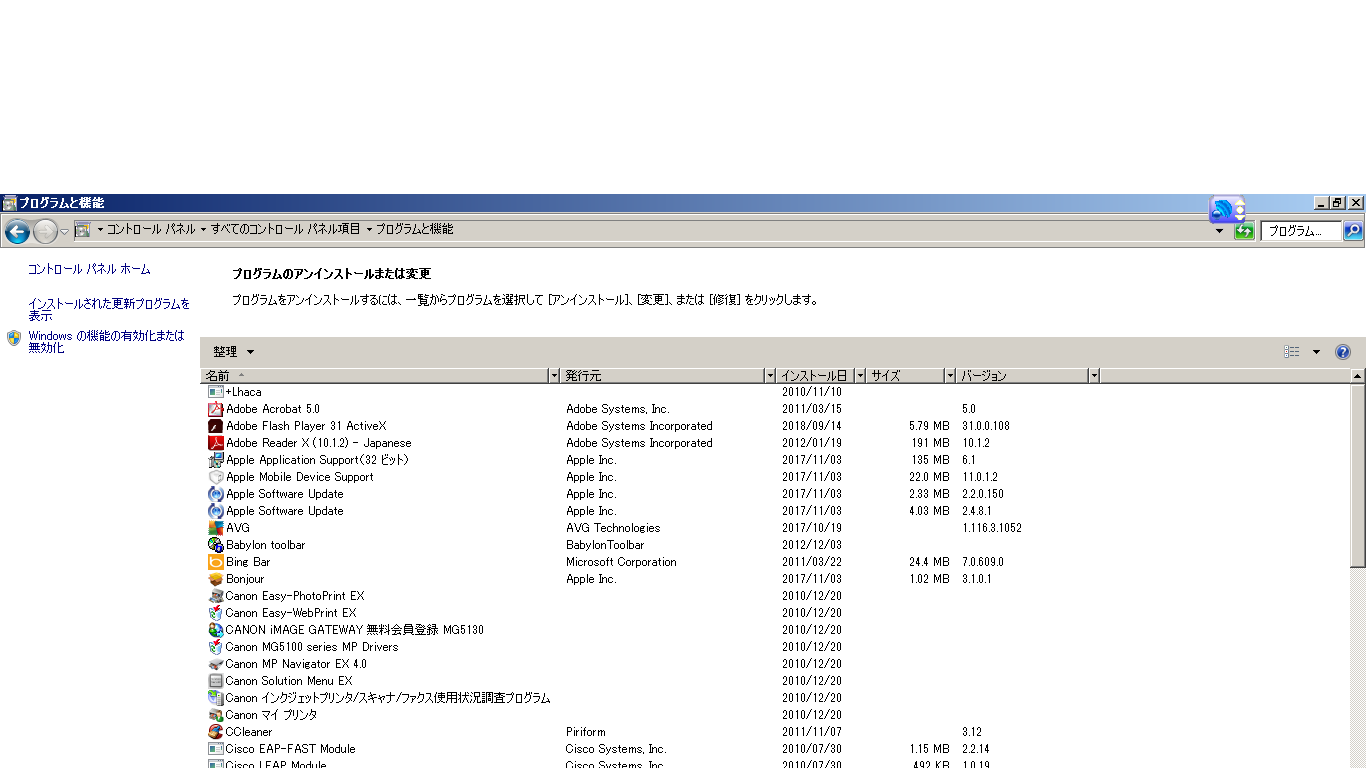Expand the 名前 column filter arrow
This screenshot has height=768, width=1366.
[554, 376]
